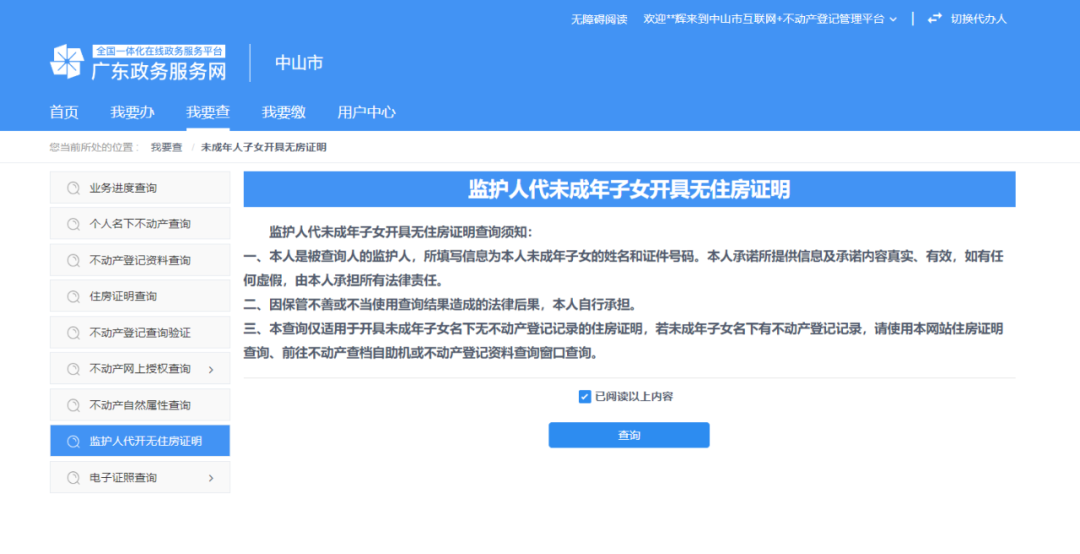Expand the 不动产网上授权查询 submenu arrow

coord(211,370)
